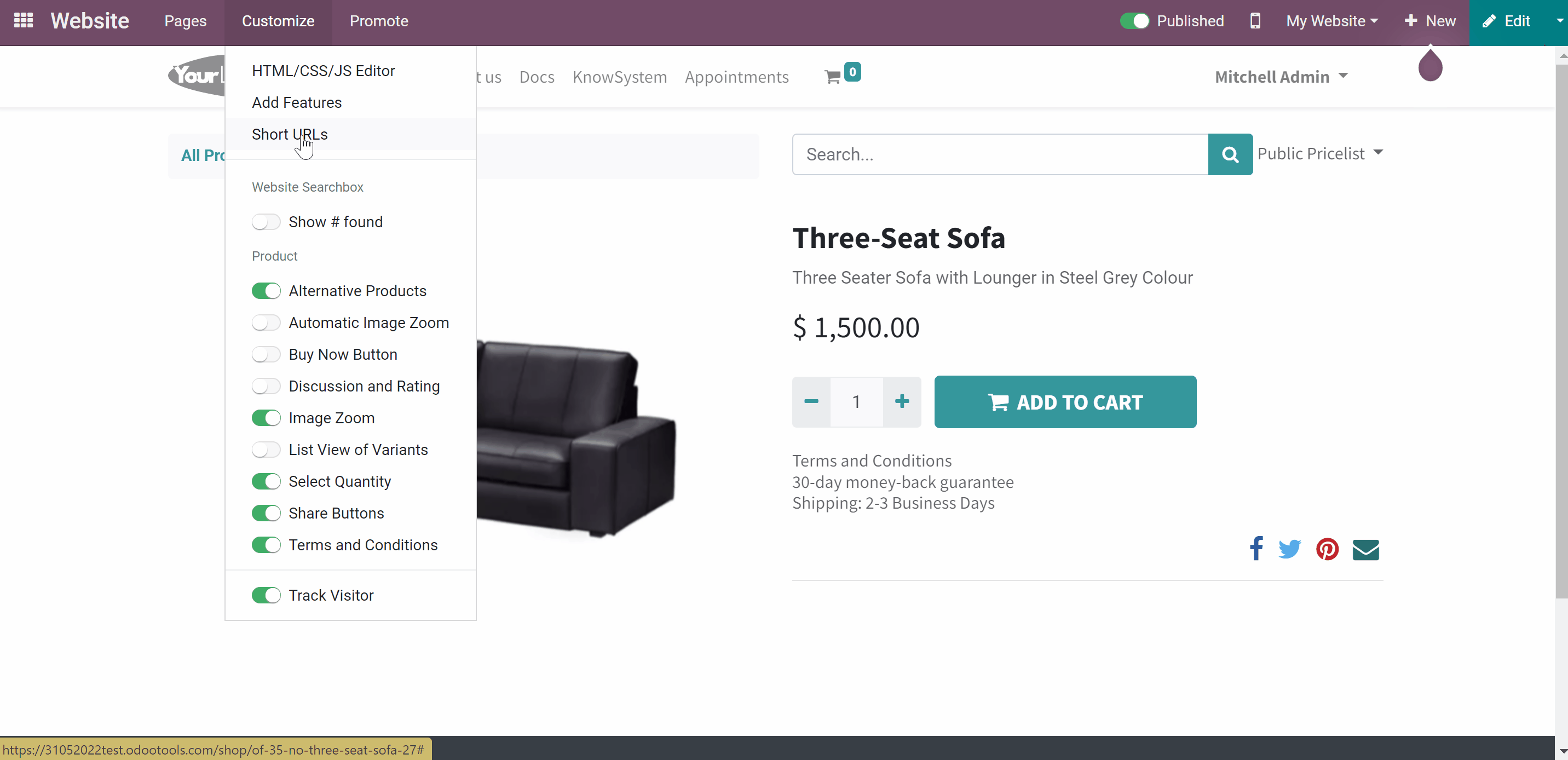Open the apps grid menu icon

(23, 21)
